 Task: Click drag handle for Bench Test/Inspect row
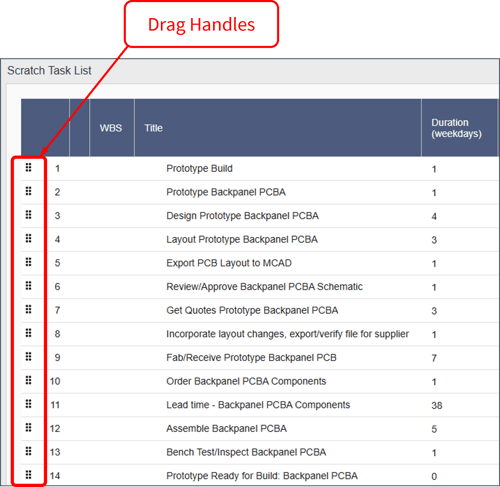tap(29, 451)
